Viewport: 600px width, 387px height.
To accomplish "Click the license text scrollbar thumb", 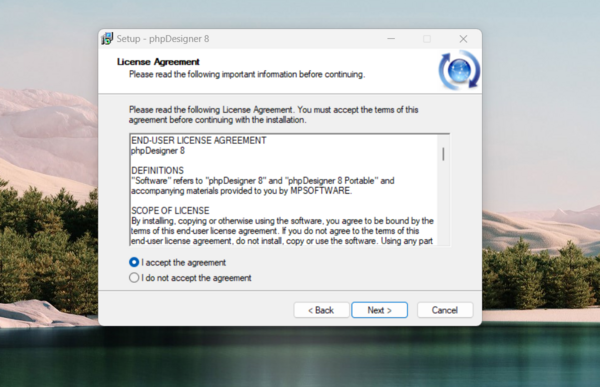I will pos(443,154).
